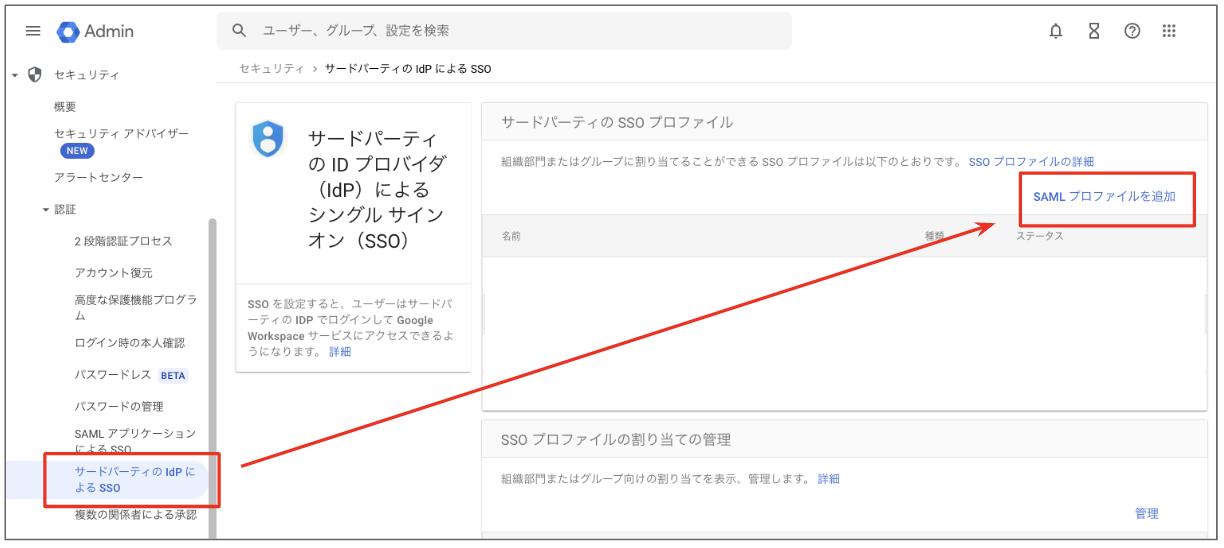Click 詳細 link in the SSO info card
This screenshot has height=548, width=1224.
(x=340, y=352)
